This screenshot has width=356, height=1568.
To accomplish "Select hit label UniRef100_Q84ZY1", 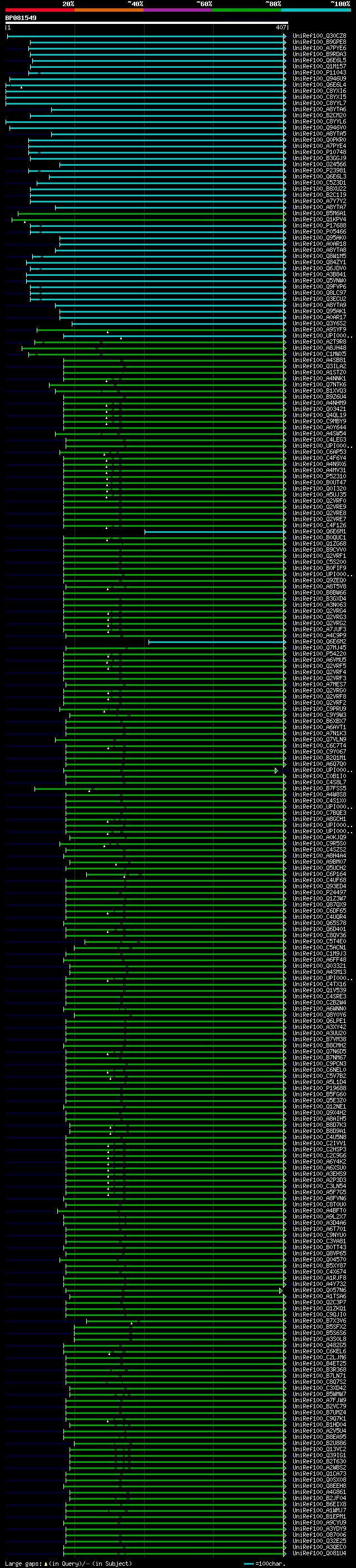I will (319, 262).
